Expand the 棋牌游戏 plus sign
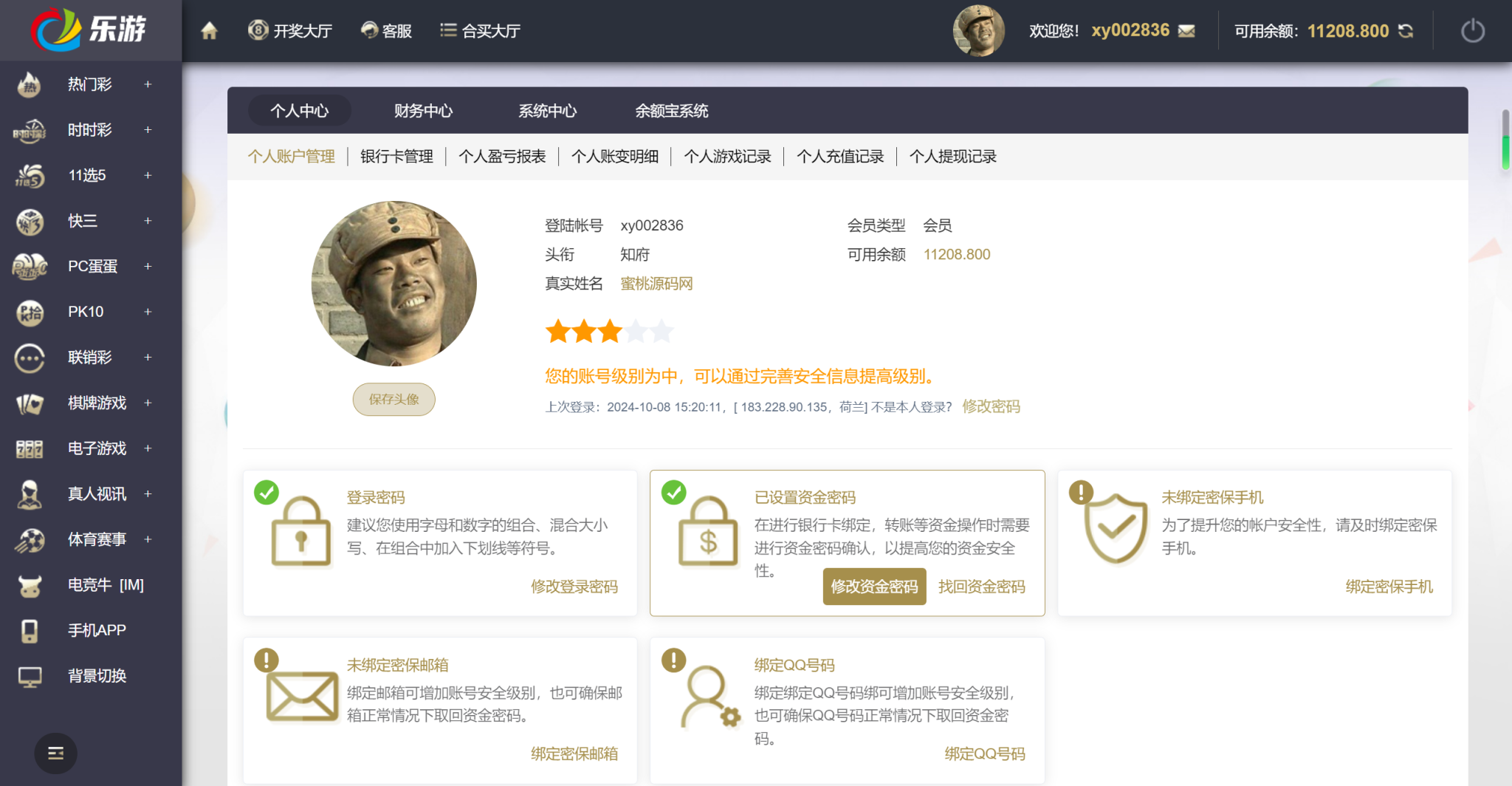The height and width of the screenshot is (786, 1512). pos(148,403)
